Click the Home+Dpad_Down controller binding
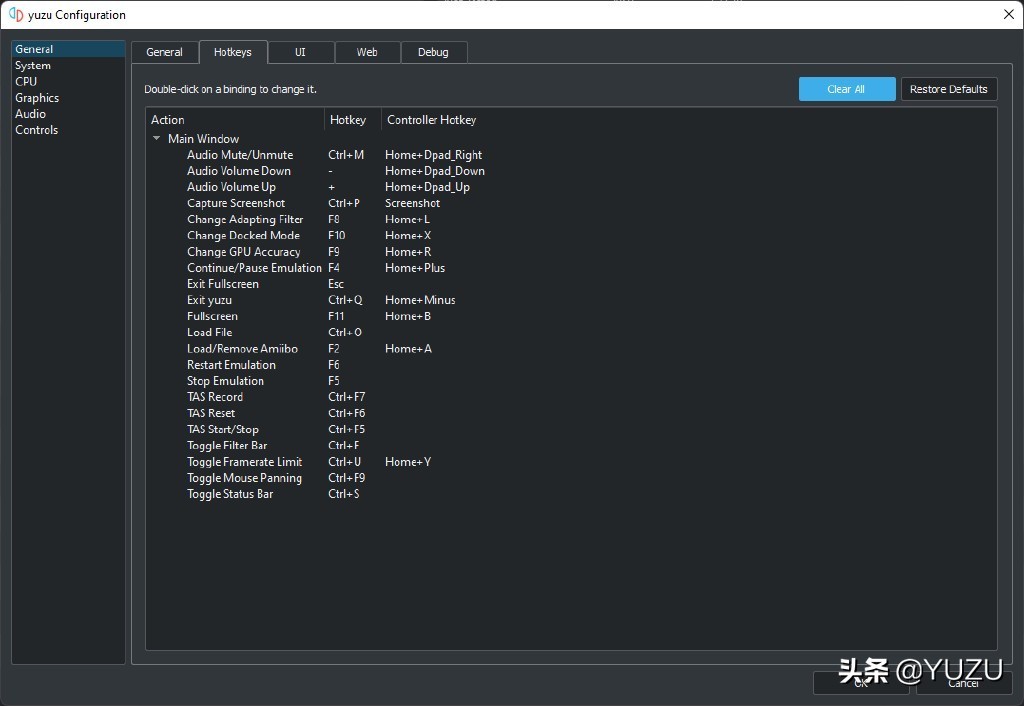Image resolution: width=1024 pixels, height=706 pixels. tap(435, 171)
